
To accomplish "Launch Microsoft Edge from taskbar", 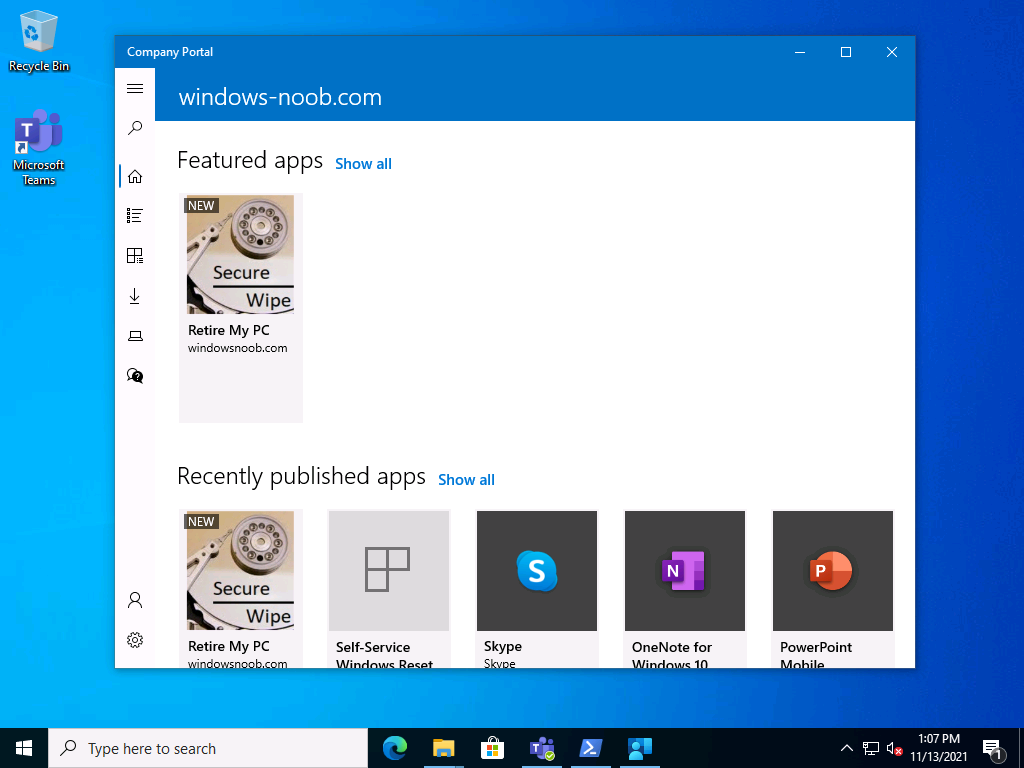I will point(394,748).
